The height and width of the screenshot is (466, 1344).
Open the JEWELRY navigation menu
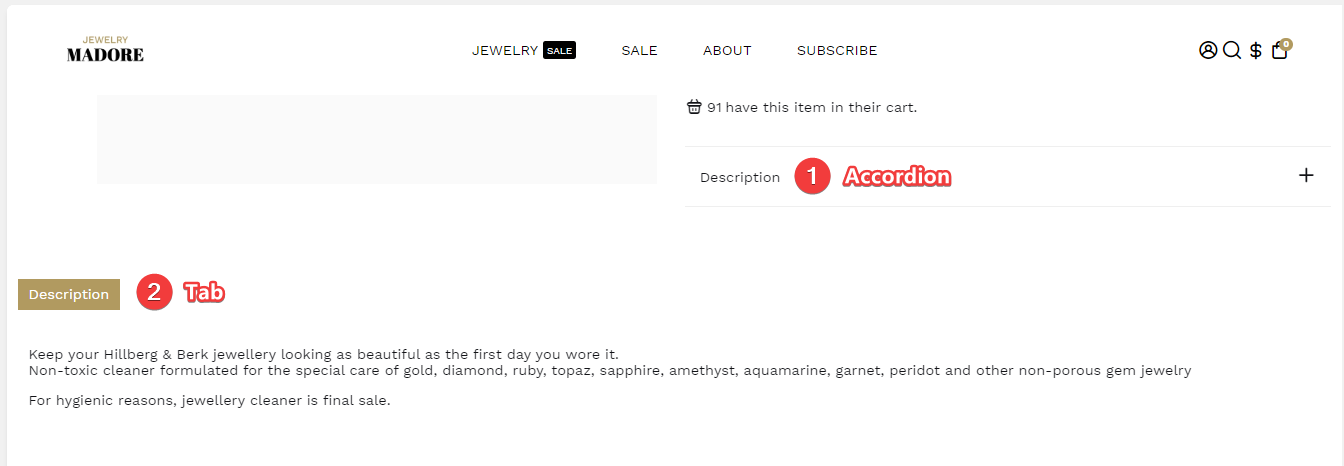505,51
